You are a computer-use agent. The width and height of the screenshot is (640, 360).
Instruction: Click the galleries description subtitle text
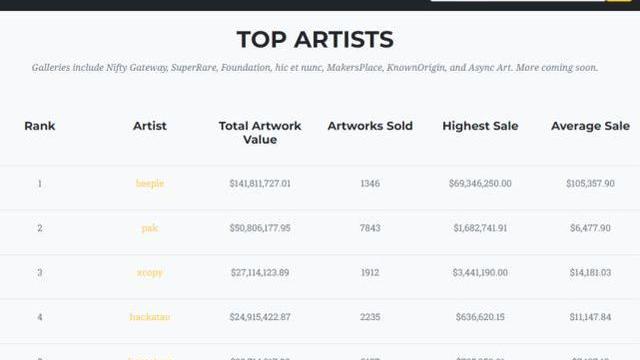(315, 68)
